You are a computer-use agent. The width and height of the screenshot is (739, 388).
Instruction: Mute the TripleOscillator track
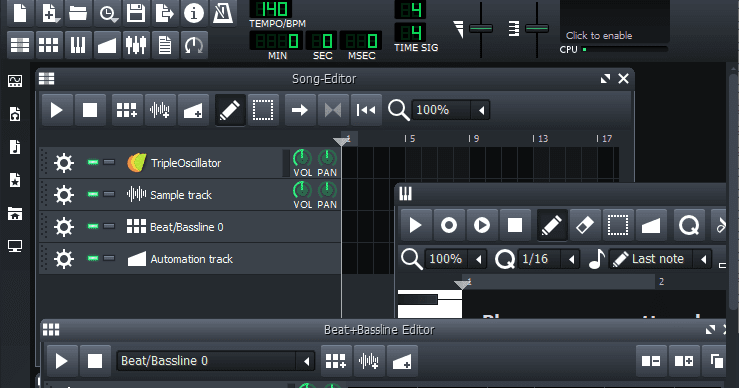93,163
